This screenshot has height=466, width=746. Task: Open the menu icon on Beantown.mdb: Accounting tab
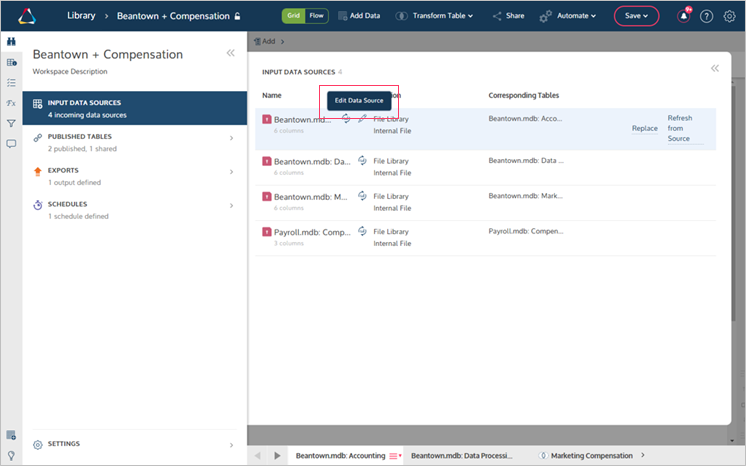[x=395, y=456]
